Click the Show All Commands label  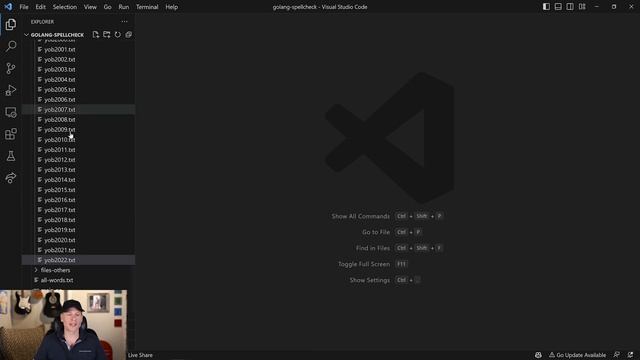(x=360, y=216)
